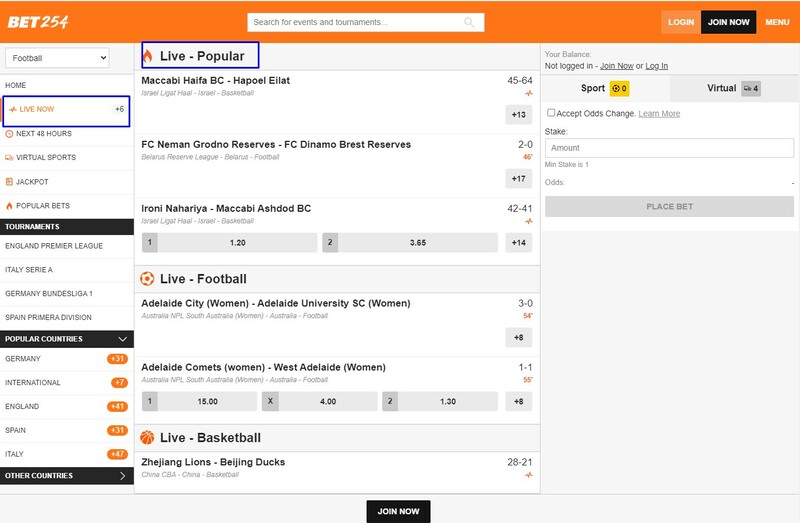Expand +8 markets for Adelaide Comets match

pos(519,402)
